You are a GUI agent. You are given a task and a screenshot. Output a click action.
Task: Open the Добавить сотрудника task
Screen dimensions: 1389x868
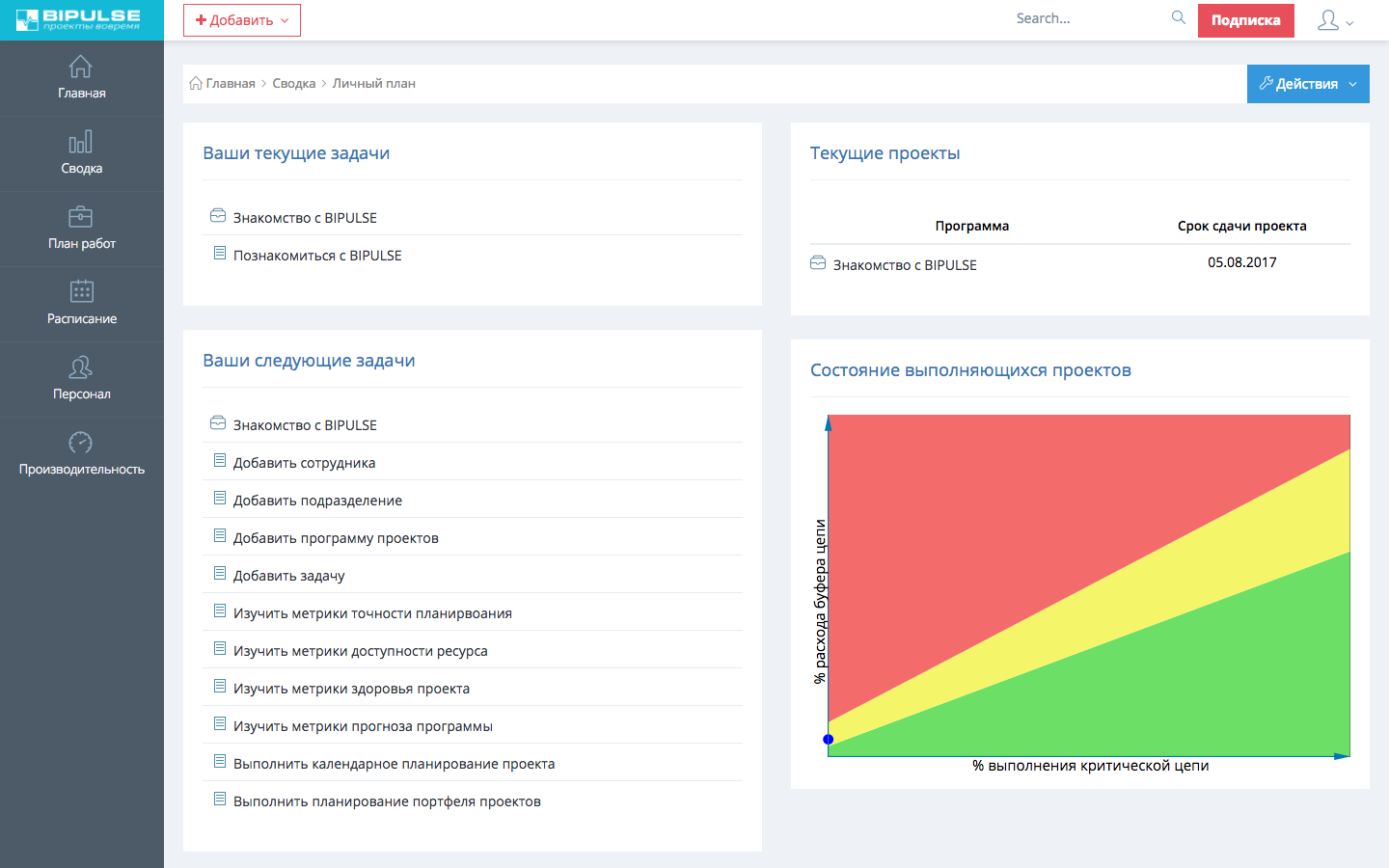click(304, 463)
